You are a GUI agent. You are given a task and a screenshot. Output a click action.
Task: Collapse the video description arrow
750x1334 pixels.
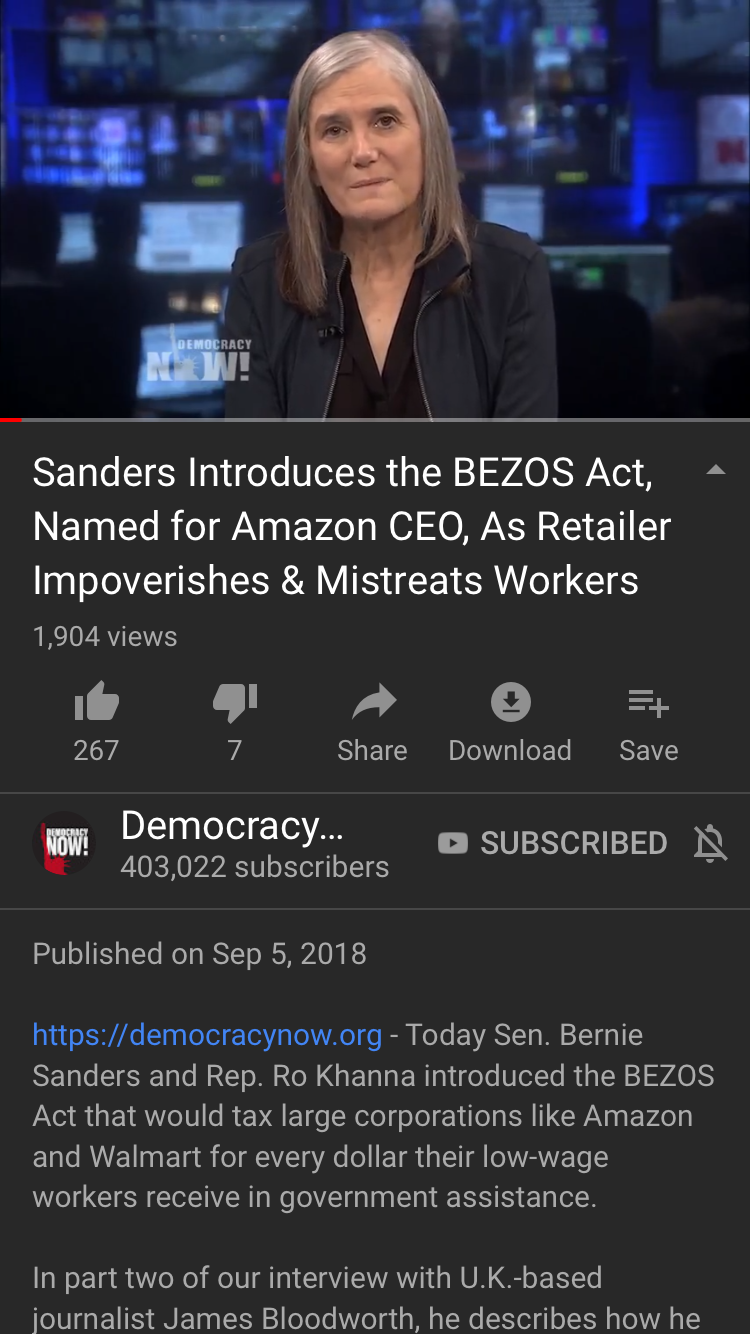(716, 470)
